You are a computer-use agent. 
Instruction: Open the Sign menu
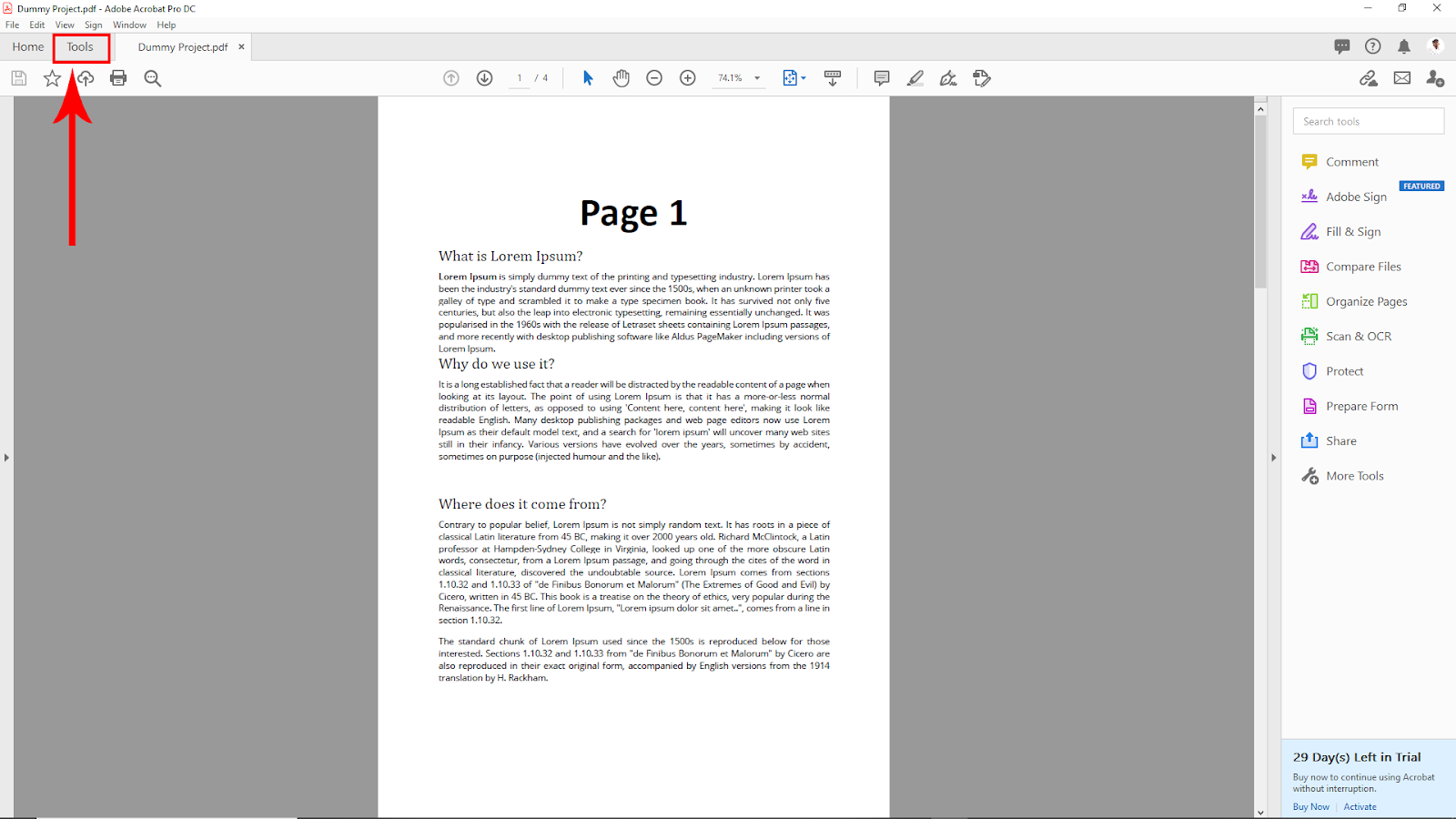pos(94,25)
